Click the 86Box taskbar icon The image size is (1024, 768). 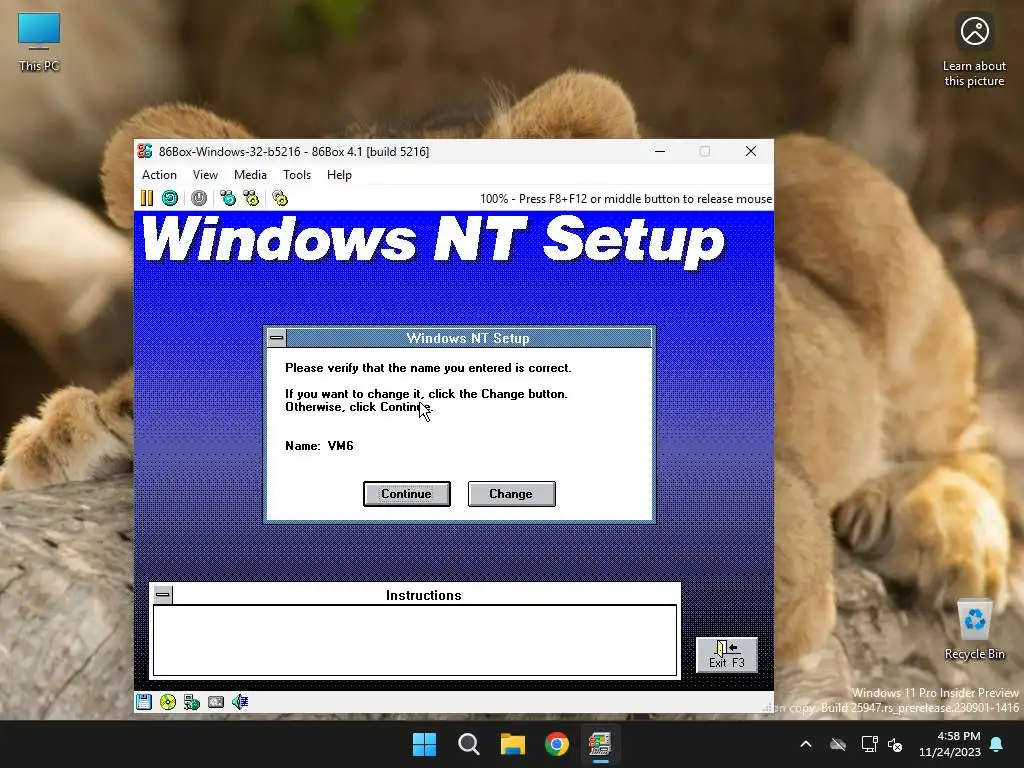[x=600, y=744]
